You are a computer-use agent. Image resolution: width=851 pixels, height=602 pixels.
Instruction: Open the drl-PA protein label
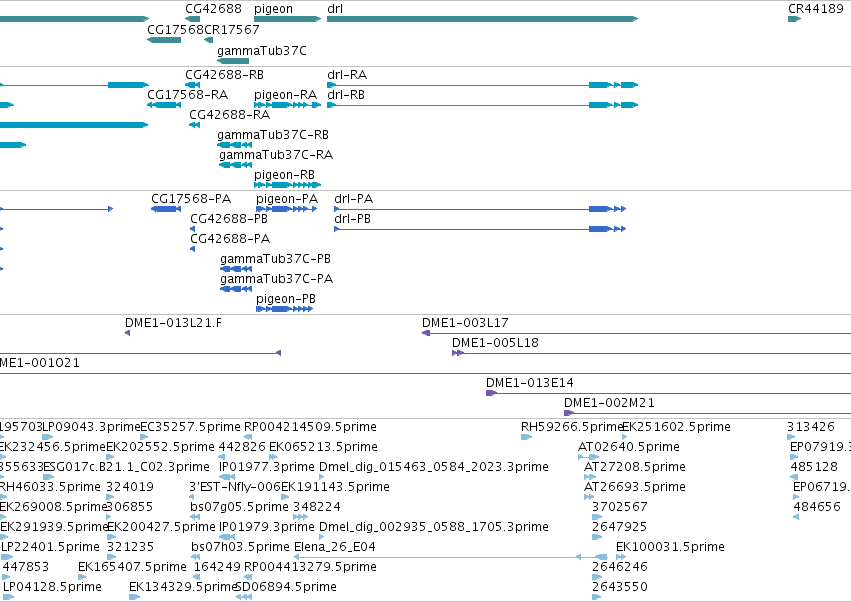[353, 199]
